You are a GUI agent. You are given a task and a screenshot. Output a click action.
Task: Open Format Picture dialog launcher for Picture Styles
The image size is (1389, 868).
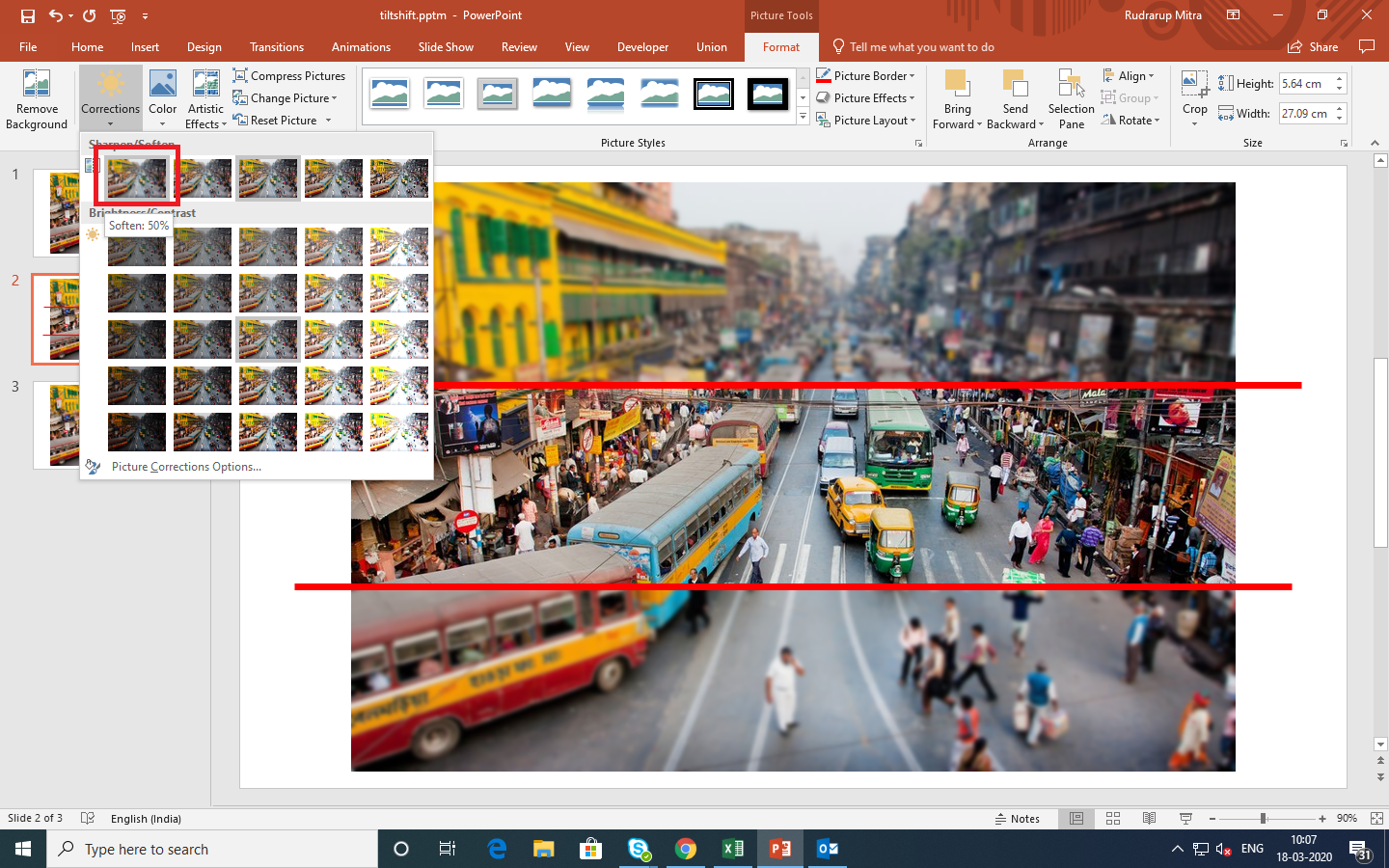(918, 143)
